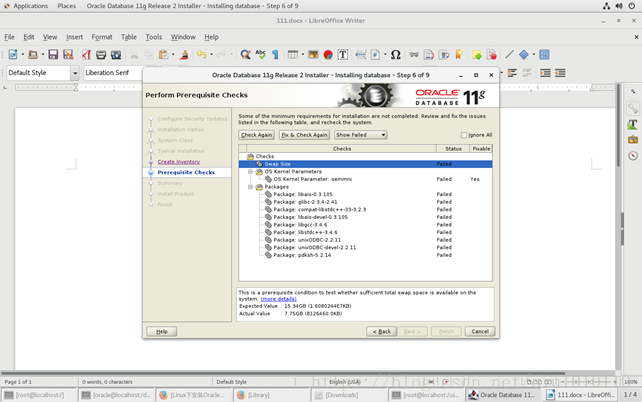Open the Format menu
Viewport: 642px width, 402px height.
(102, 37)
